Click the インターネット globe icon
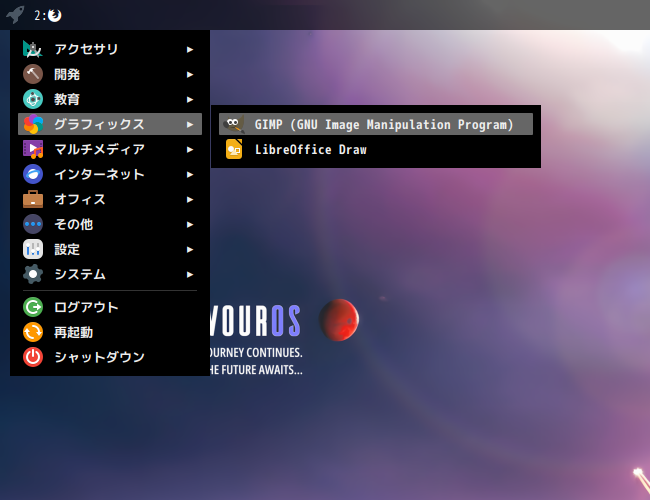The image size is (650, 500). click(33, 174)
